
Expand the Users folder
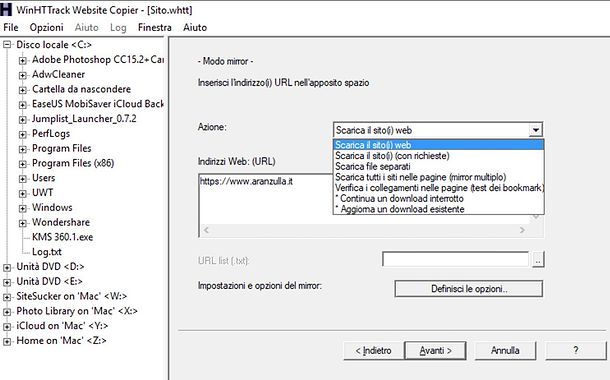23,179
